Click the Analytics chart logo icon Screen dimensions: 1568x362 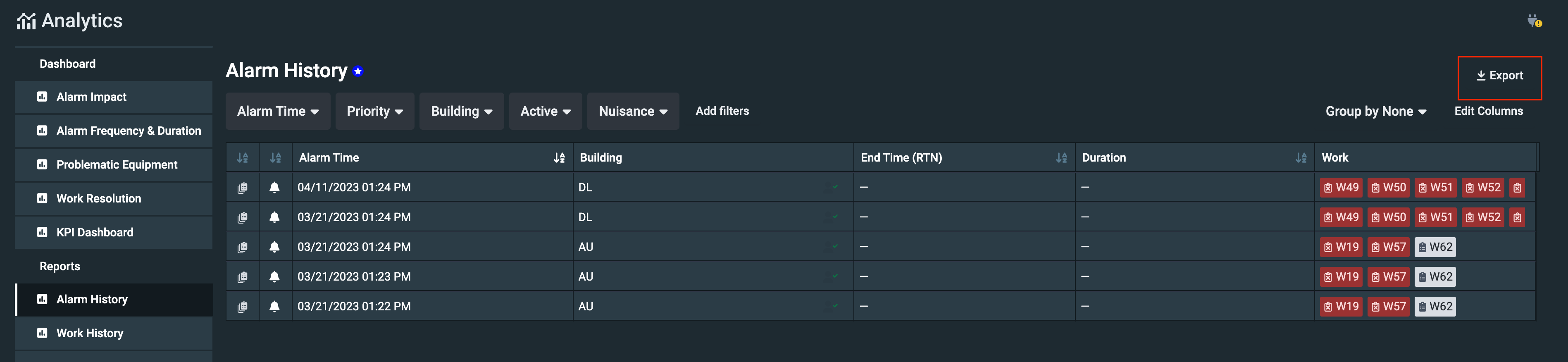tap(26, 21)
